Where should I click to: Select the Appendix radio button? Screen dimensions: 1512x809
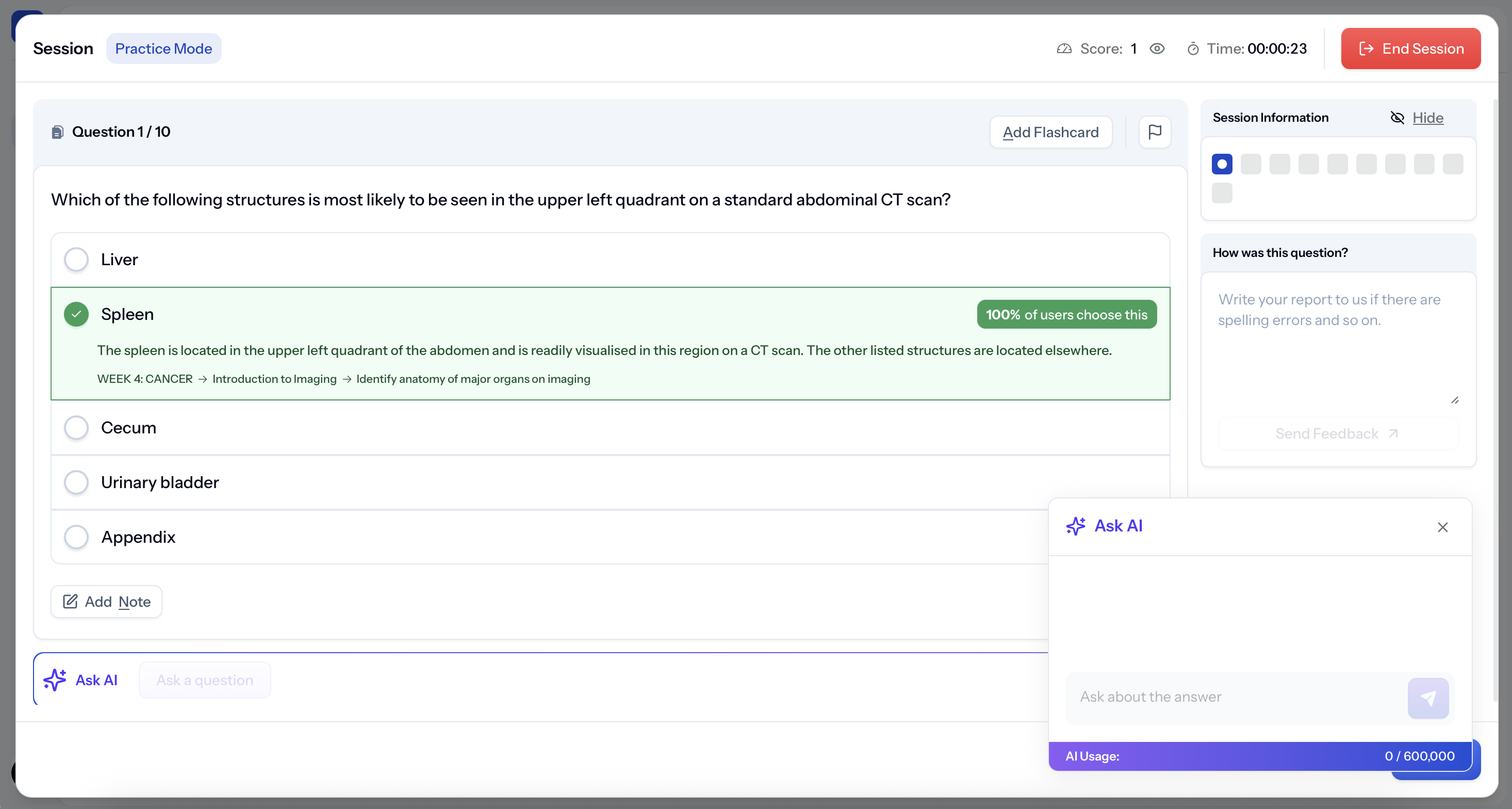(x=76, y=537)
